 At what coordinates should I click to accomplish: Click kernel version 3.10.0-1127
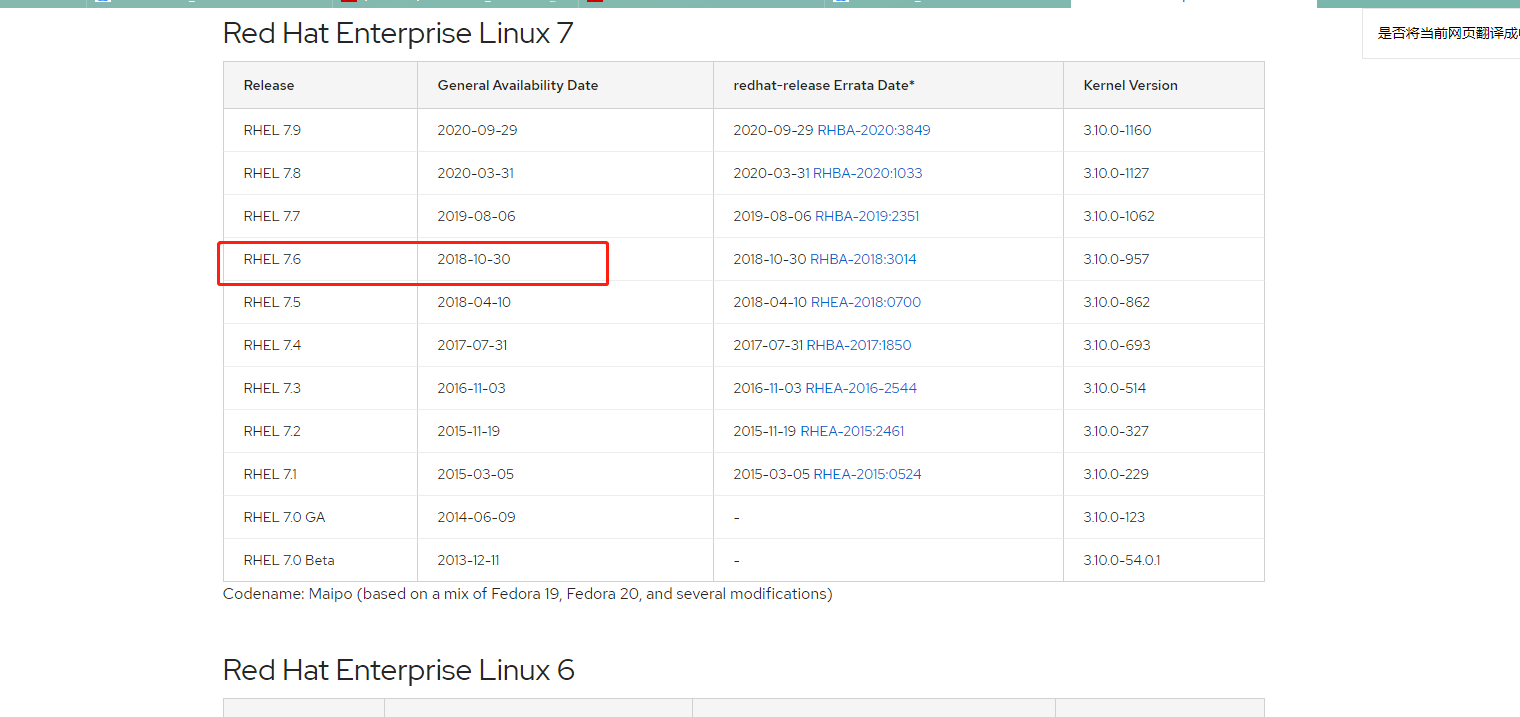(x=1116, y=173)
